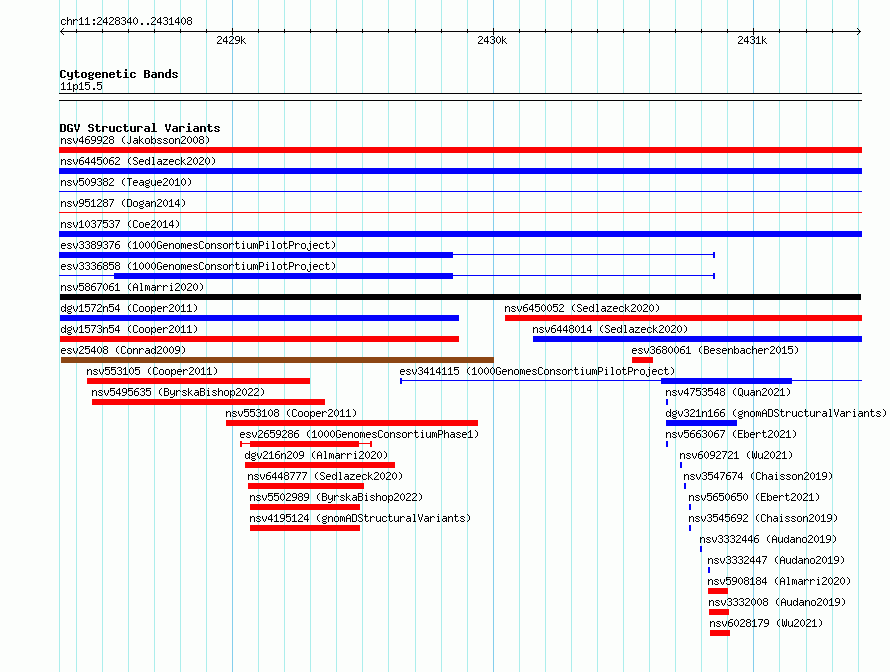Click the red esv2659286 variant bar
The width and height of the screenshot is (890, 672).
[x=304, y=444]
